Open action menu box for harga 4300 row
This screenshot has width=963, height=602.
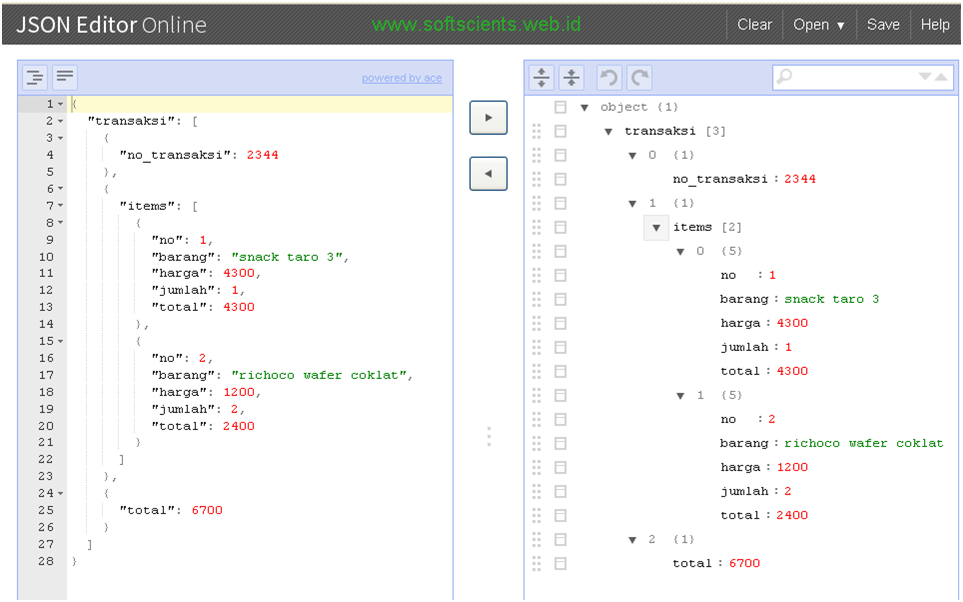click(560, 323)
